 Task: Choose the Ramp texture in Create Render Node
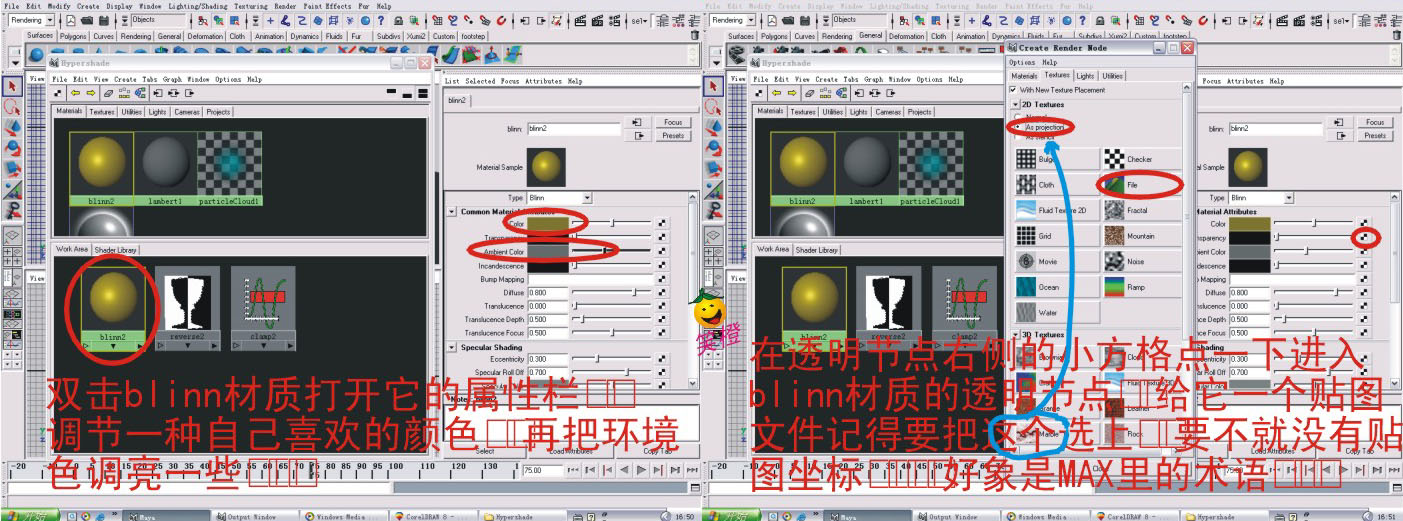click(x=1144, y=287)
